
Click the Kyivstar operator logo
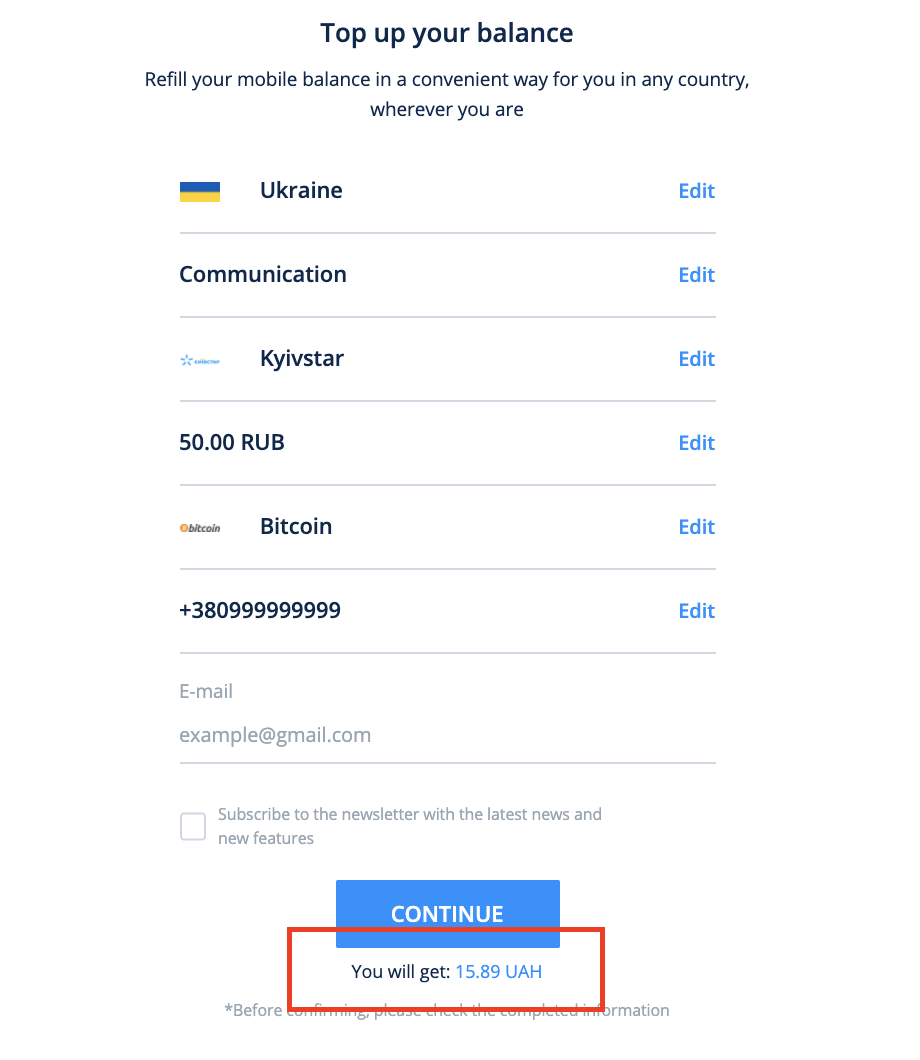[200, 359]
